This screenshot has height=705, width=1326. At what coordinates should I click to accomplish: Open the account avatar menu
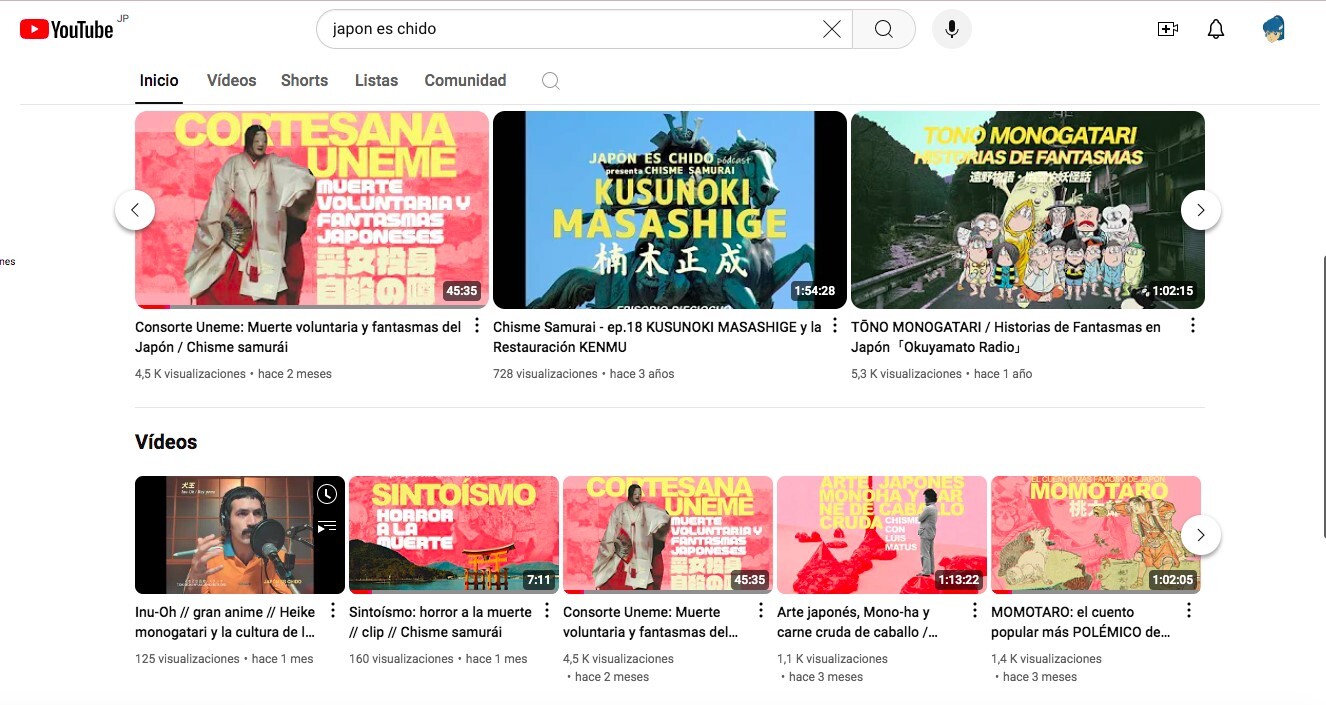(1273, 29)
